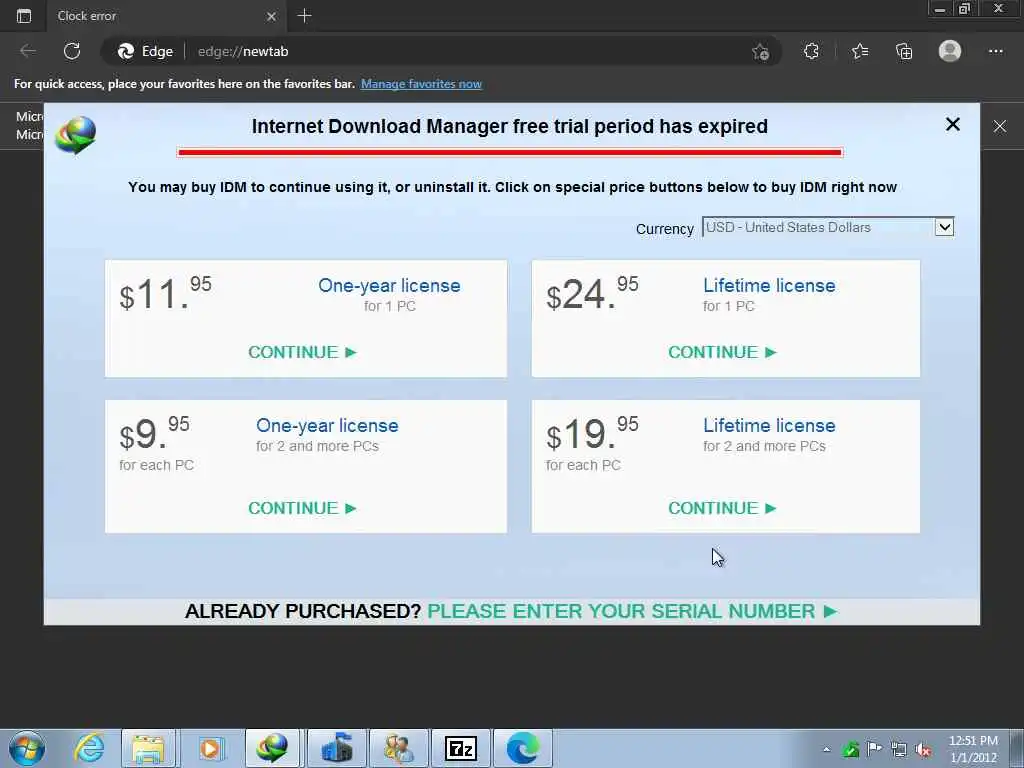Click the Show desktop strip

point(1017,748)
